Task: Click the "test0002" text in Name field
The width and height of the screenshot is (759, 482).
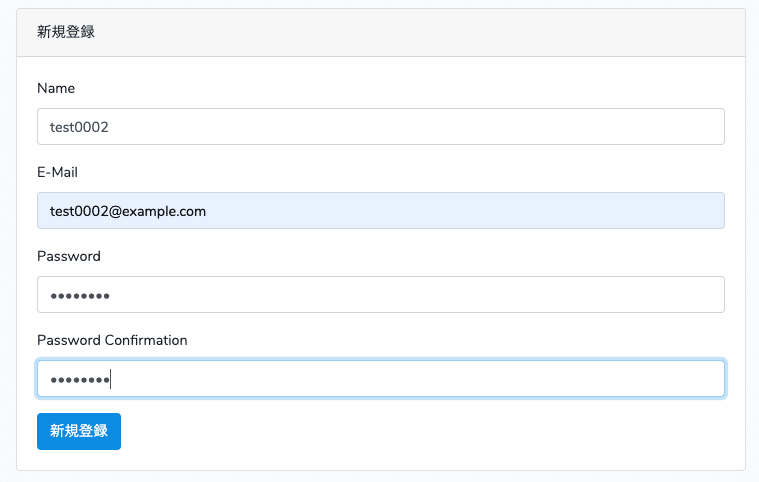Action: point(79,127)
